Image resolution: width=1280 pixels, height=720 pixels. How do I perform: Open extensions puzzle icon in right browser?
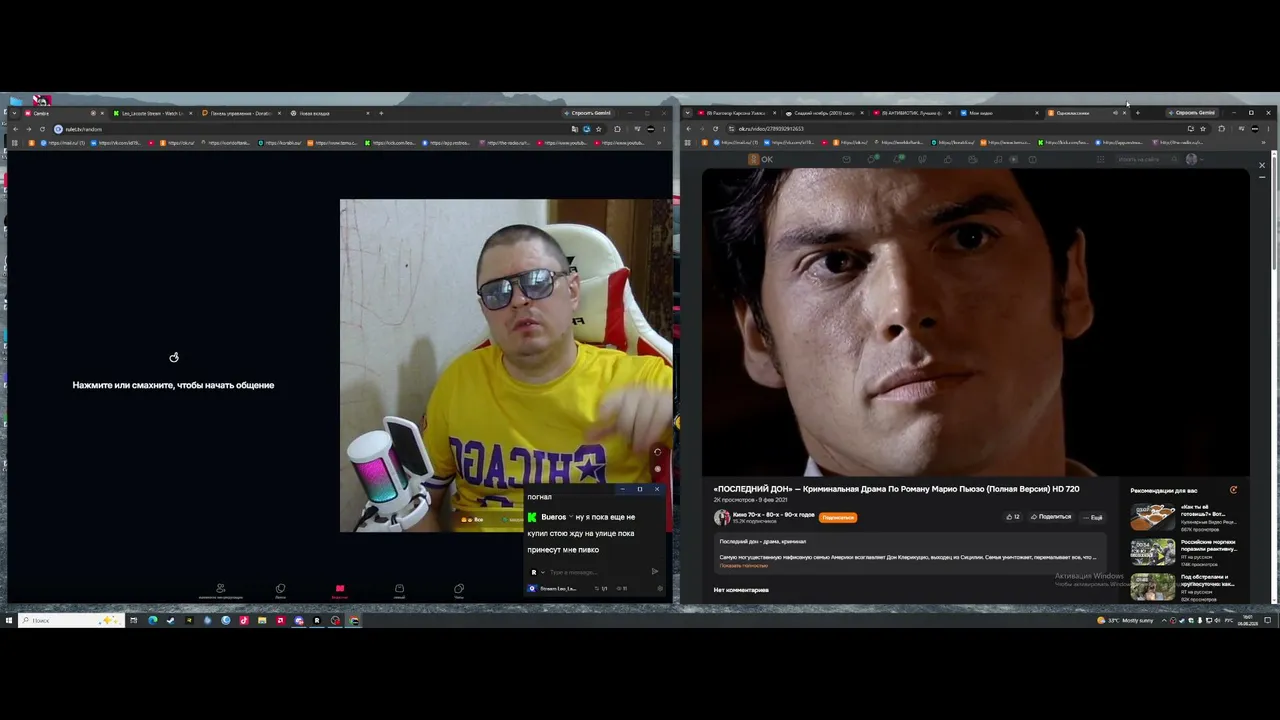click(1221, 129)
